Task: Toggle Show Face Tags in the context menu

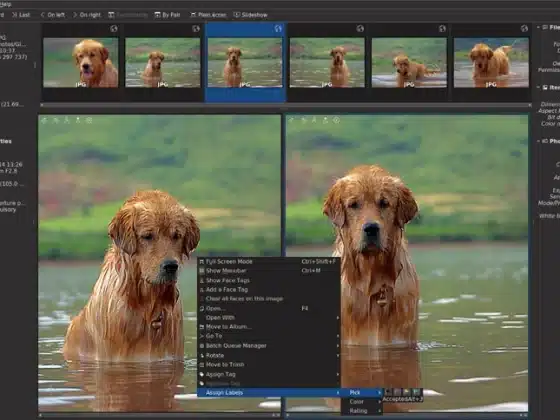Action: pyautogui.click(x=269, y=281)
